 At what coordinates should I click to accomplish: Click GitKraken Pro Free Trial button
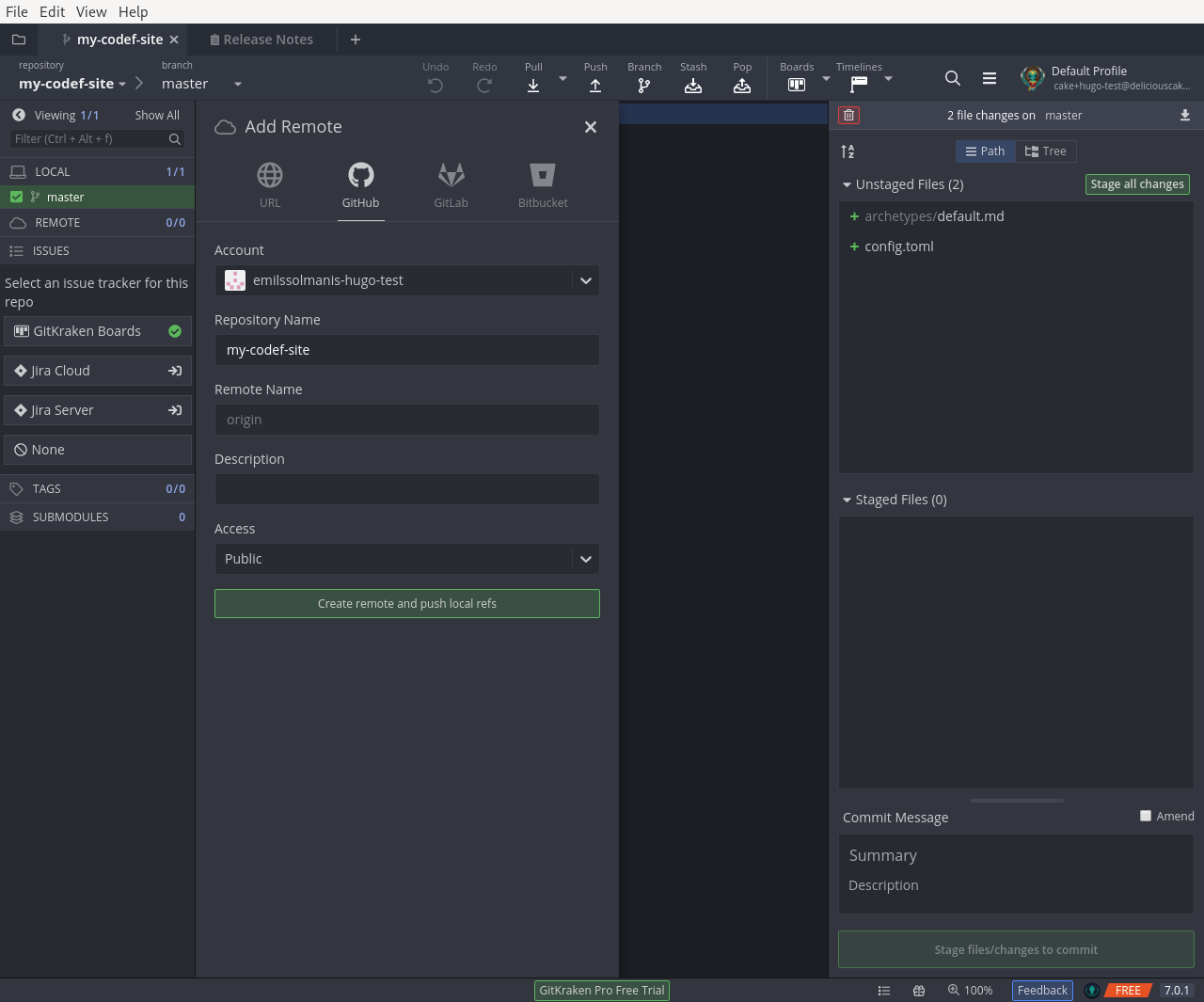coord(602,990)
